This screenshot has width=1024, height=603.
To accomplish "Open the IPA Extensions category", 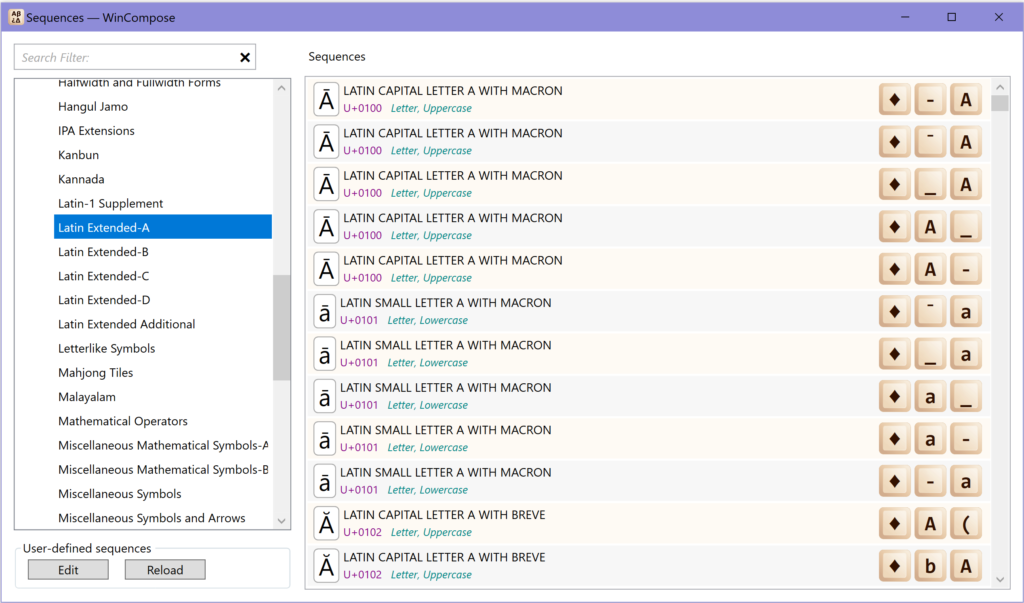I will tap(96, 131).
